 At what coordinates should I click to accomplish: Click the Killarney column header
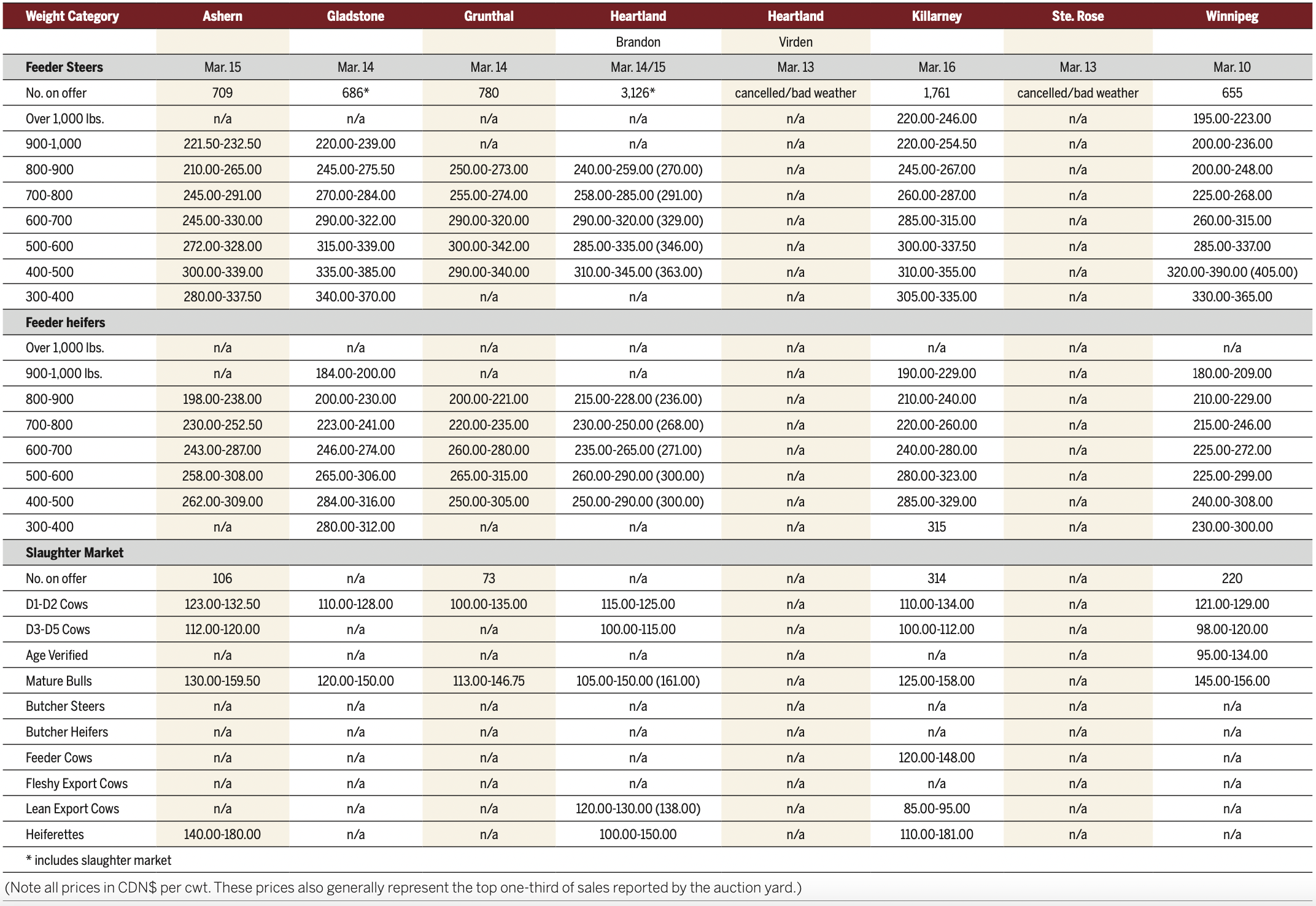point(937,16)
